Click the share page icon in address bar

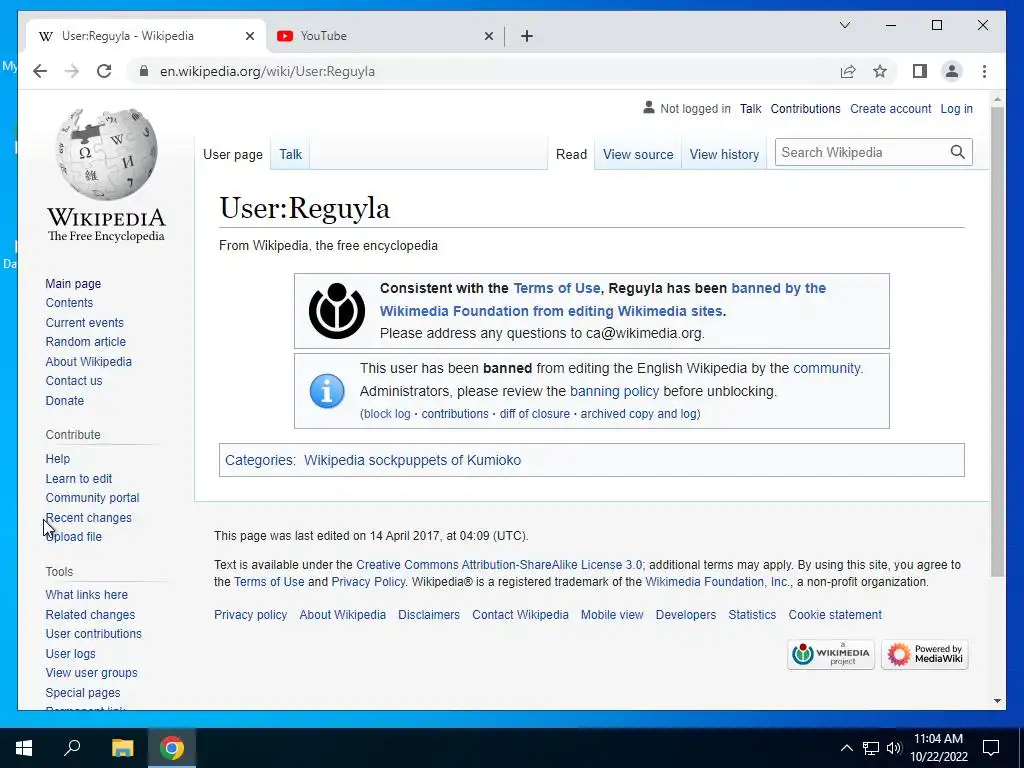point(848,71)
